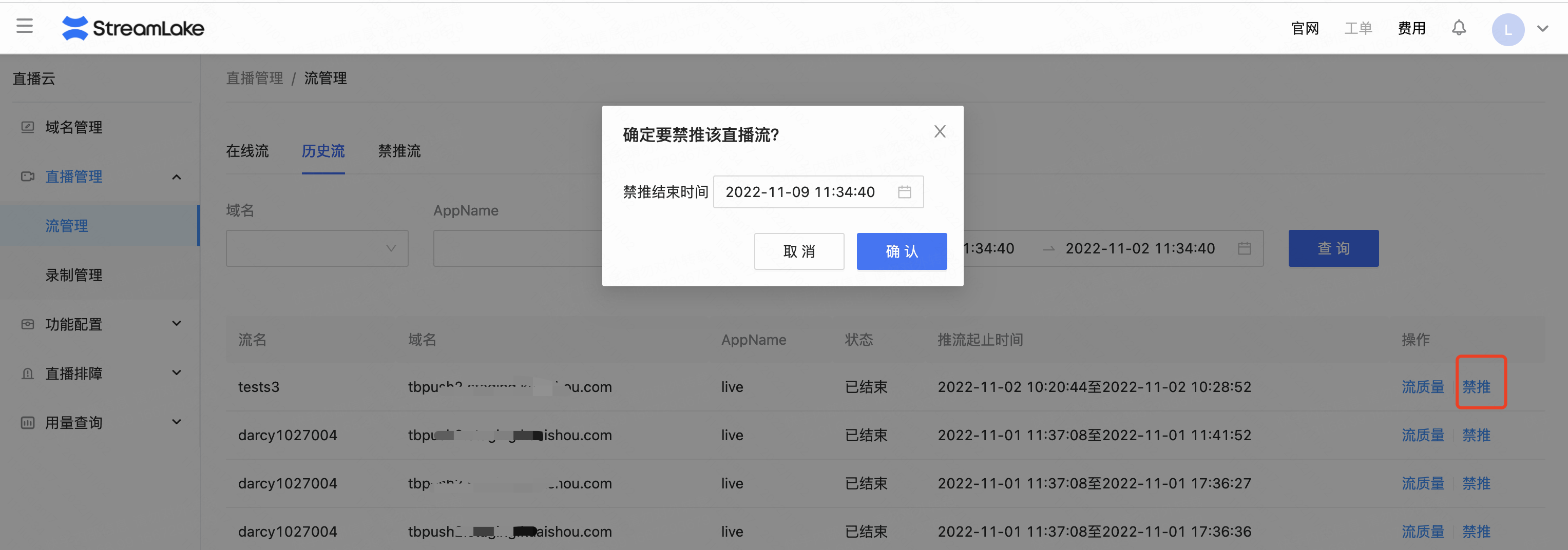1568x550 pixels.
Task: Click the 直播排障 sidebar icon
Action: click(27, 374)
